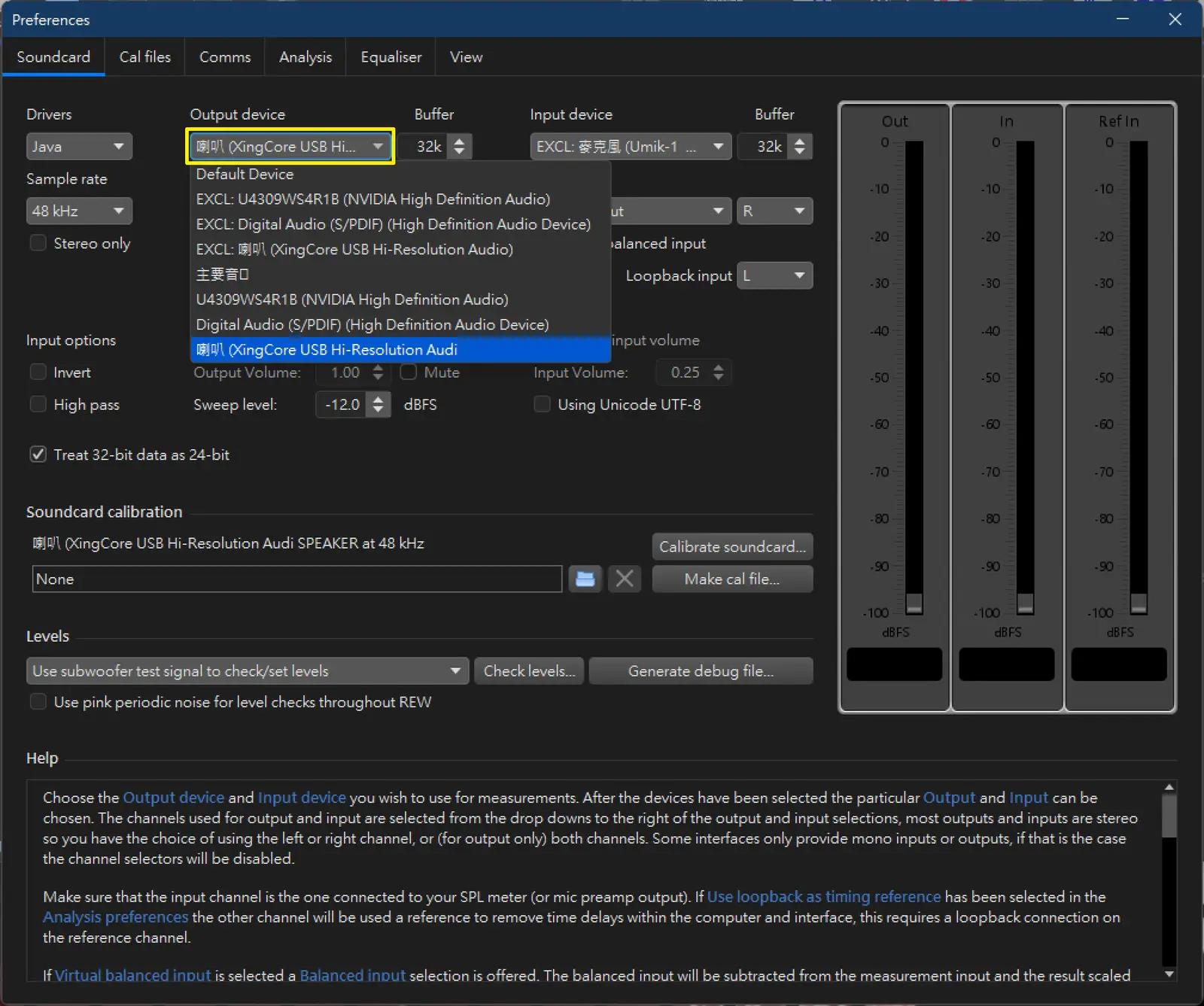Image resolution: width=1204 pixels, height=1006 pixels.
Task: Choose Default Device from output list
Action: click(x=400, y=175)
